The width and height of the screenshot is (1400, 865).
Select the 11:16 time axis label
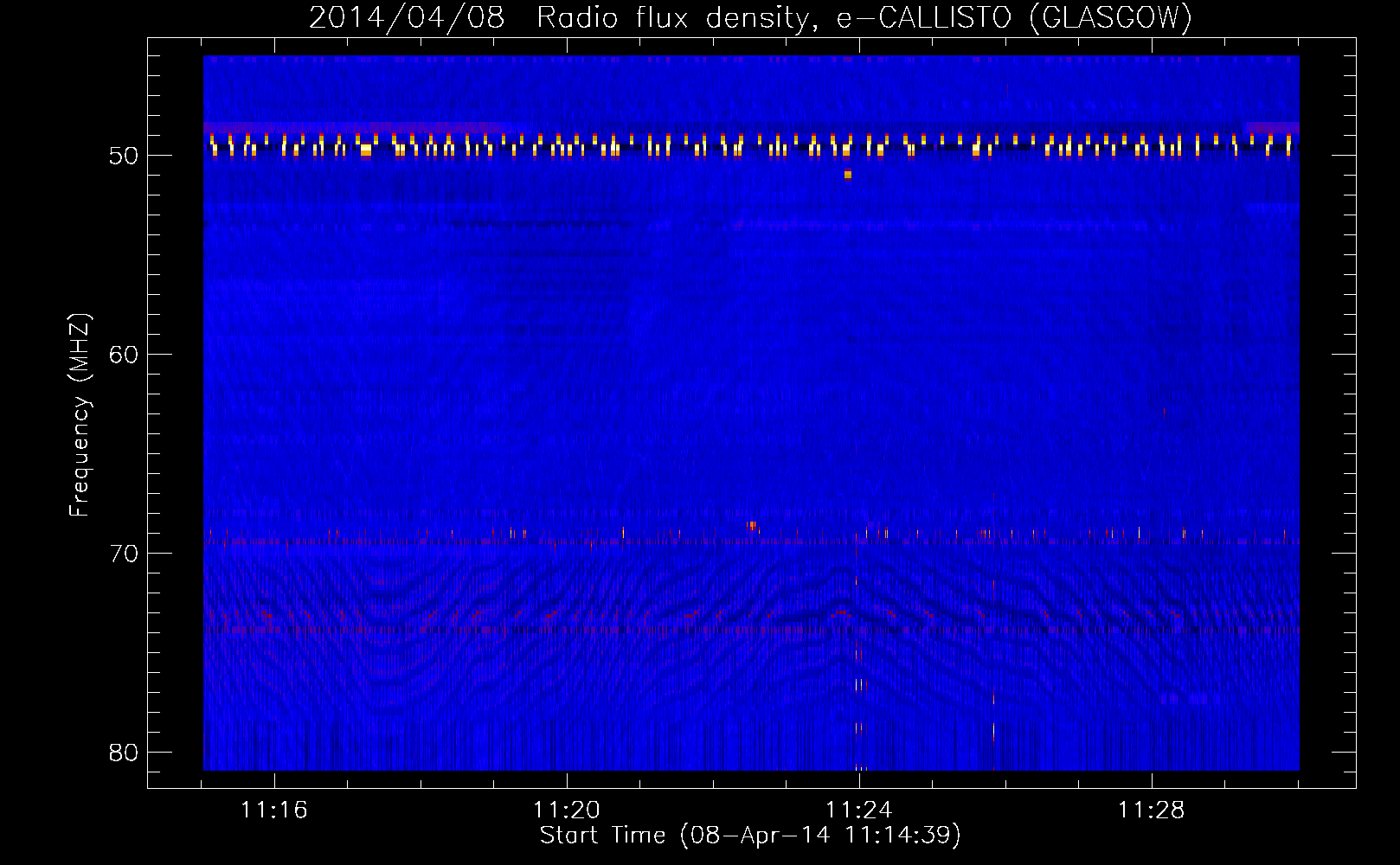274,811
